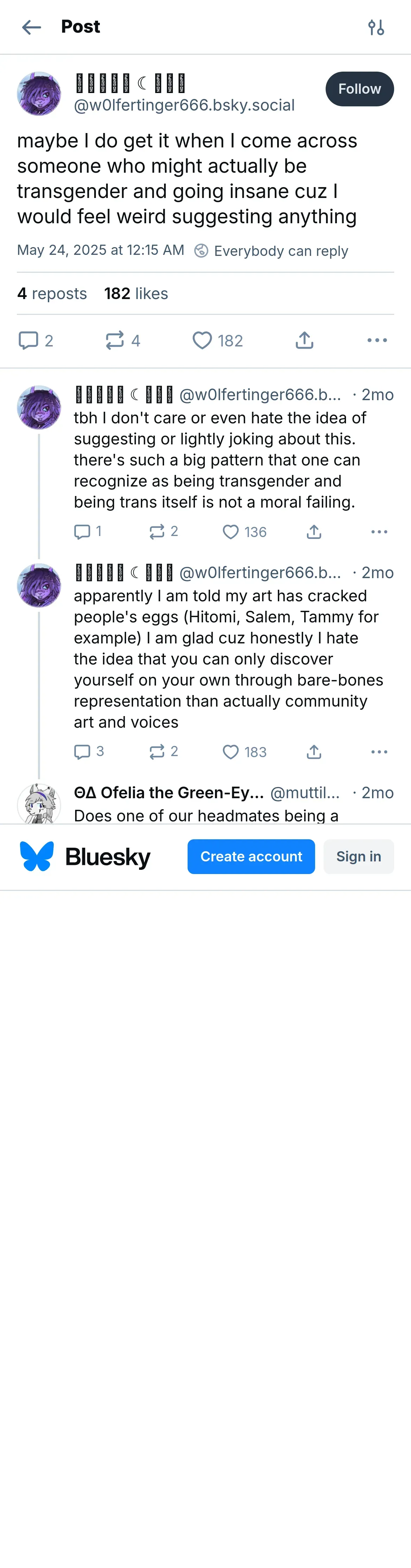The height and width of the screenshot is (1568, 411).
Task: Open thread settings slider icon
Action: point(376,27)
